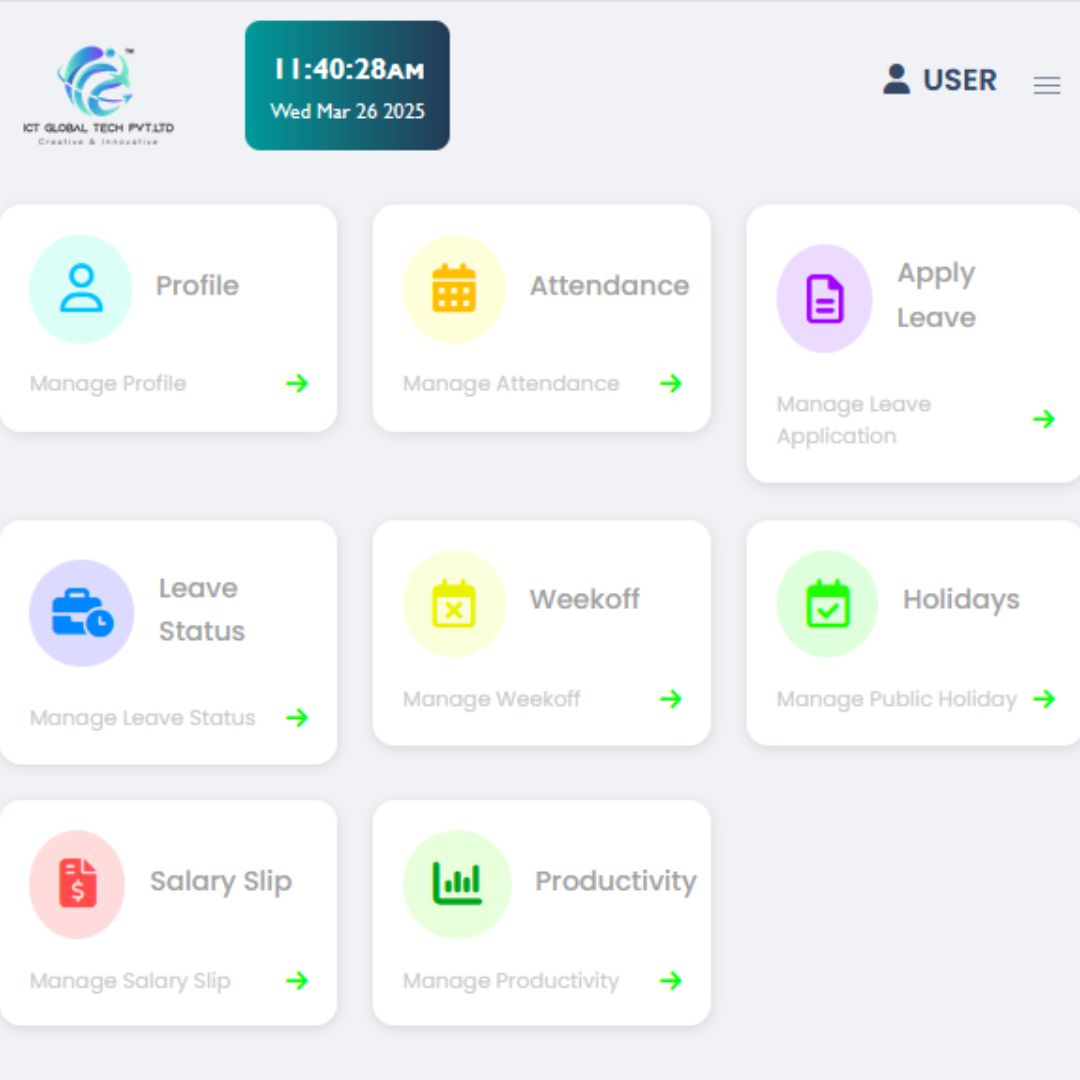The height and width of the screenshot is (1080, 1080).
Task: Select the purple Apply Leave document icon
Action: (824, 298)
